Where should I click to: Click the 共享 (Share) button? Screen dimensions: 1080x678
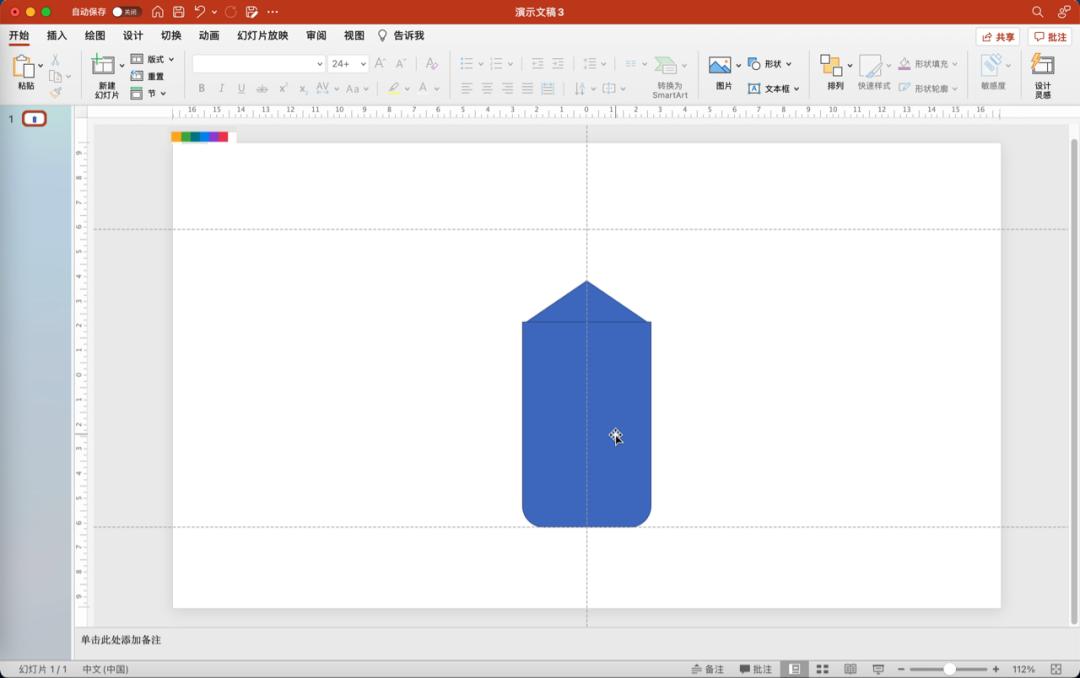pyautogui.click(x=998, y=37)
